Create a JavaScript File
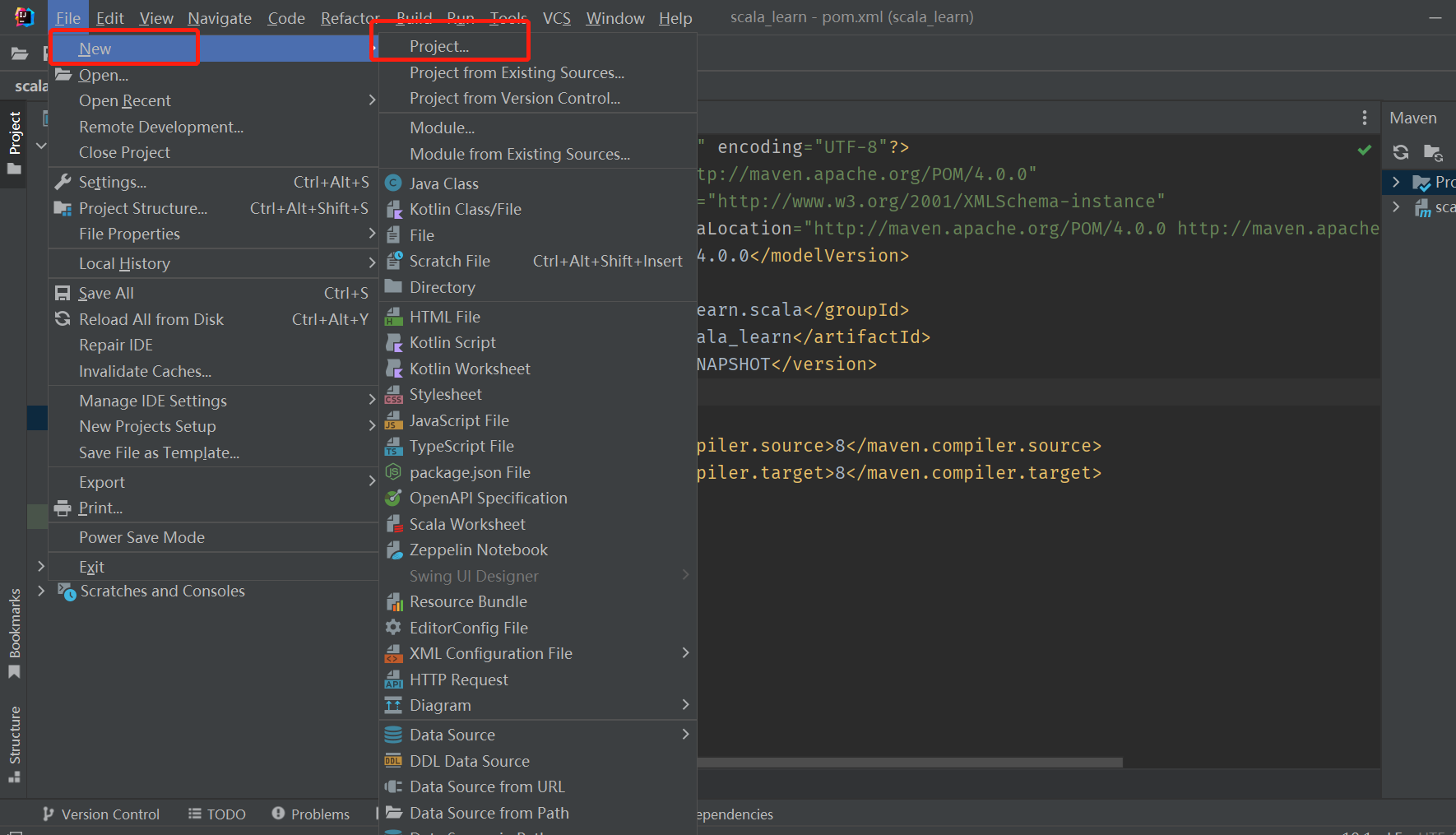Screen dimensions: 1456x835 coord(538,420)
